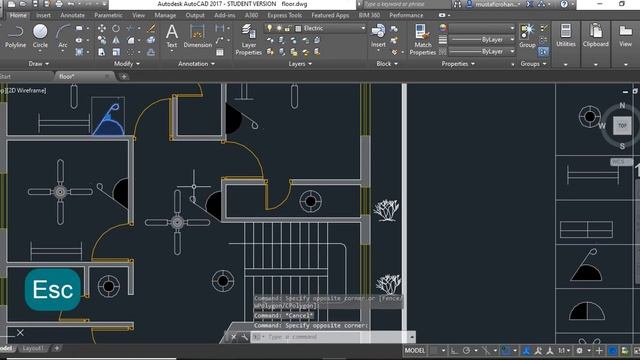This screenshot has width=640, height=360.
Task: Expand the Layers panel
Action: coord(300,64)
